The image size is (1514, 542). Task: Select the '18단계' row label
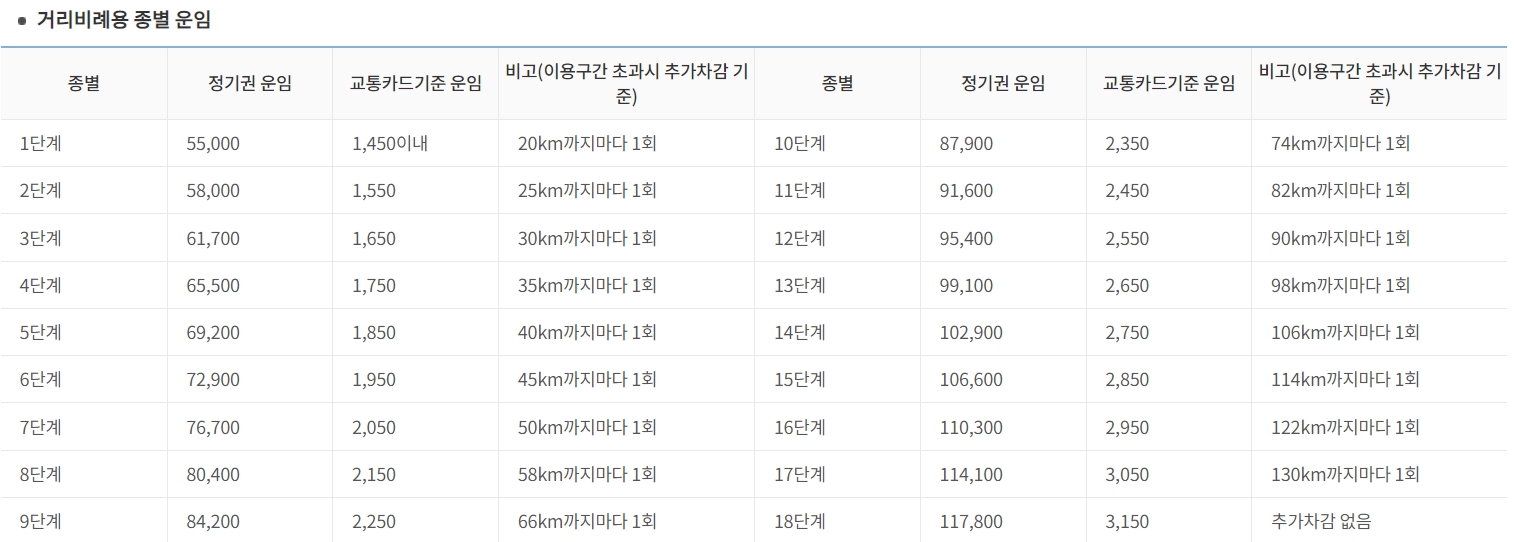tap(800, 521)
